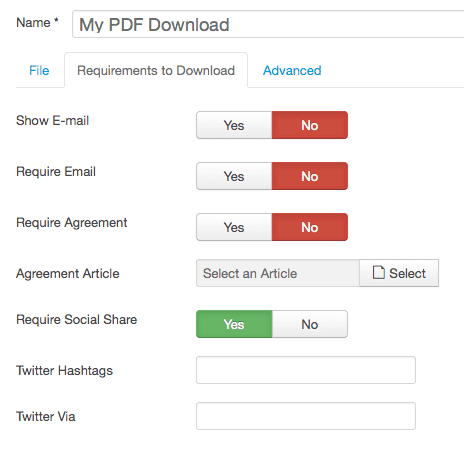Set Show E-mail to No
This screenshot has width=464, height=452.
click(x=310, y=125)
